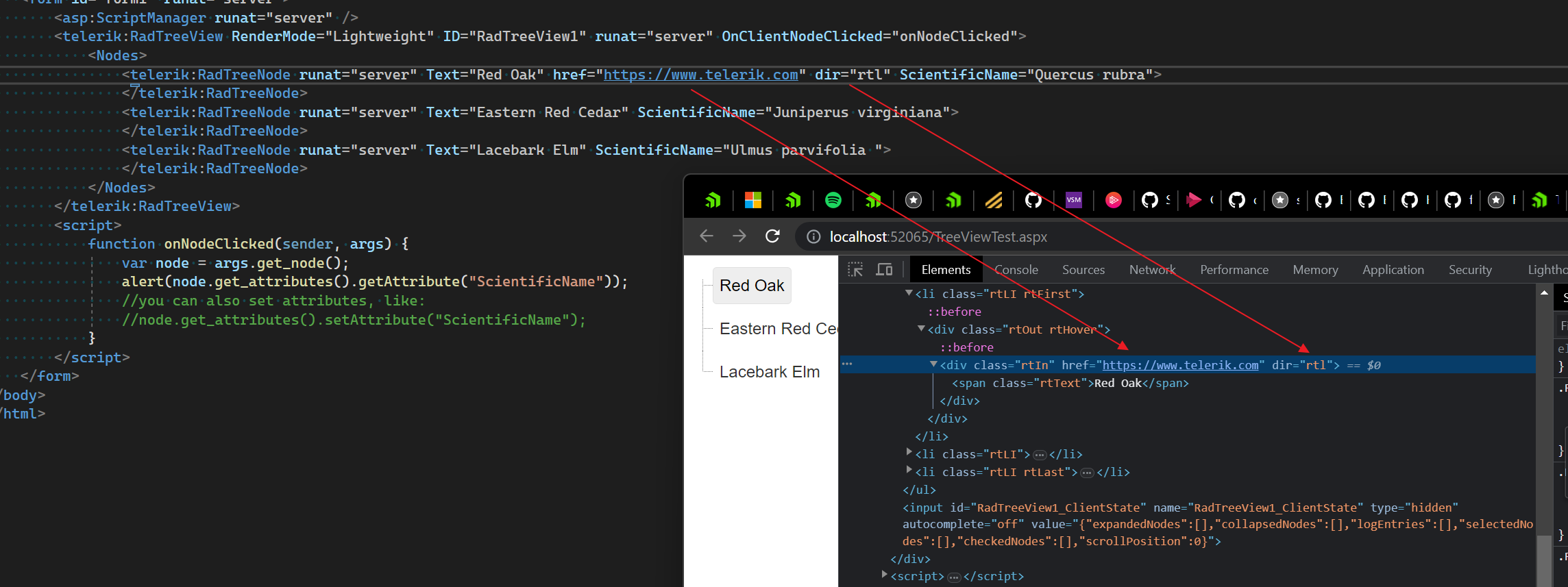Click the DevTools scrollbar up arrow
Screen dimensions: 1568x587
point(1544,292)
